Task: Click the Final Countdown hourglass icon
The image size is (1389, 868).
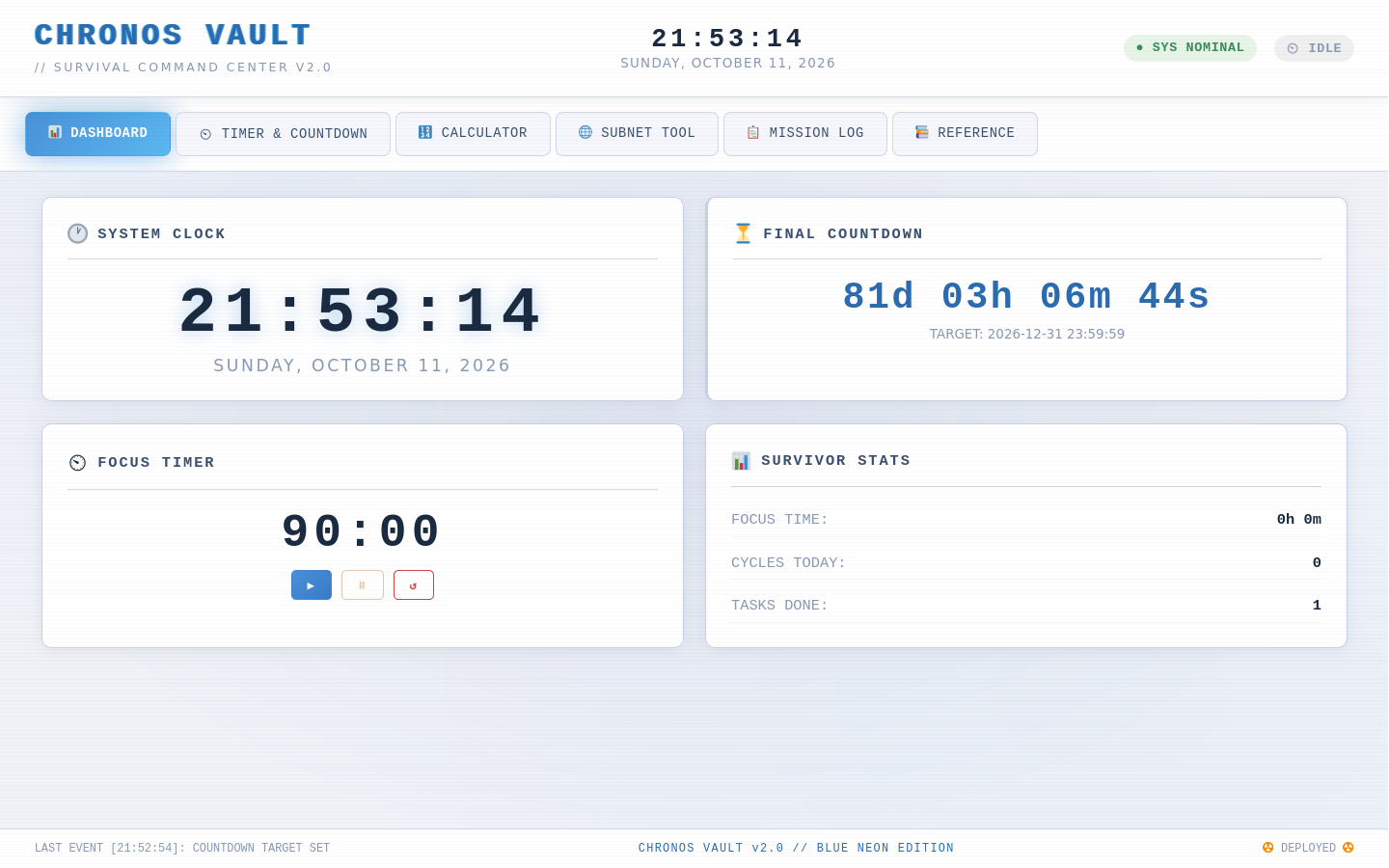Action: click(x=743, y=233)
